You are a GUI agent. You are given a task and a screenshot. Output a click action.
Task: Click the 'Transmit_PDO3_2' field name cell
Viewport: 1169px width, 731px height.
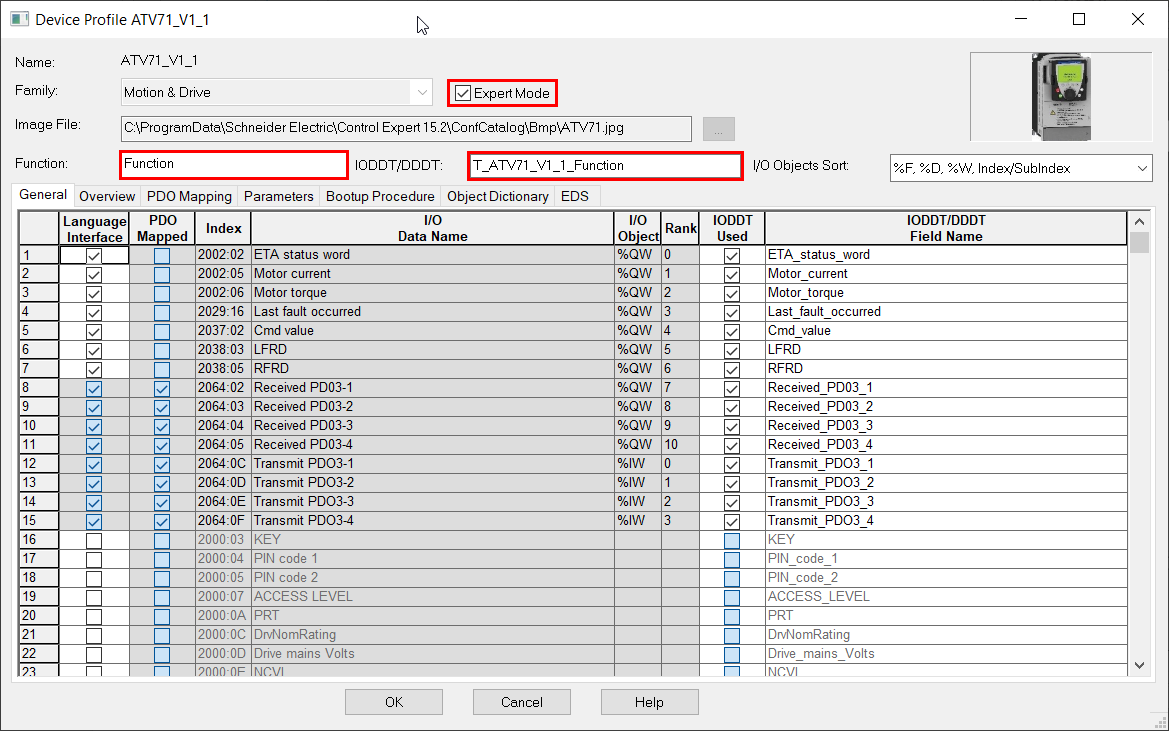[x=946, y=483]
